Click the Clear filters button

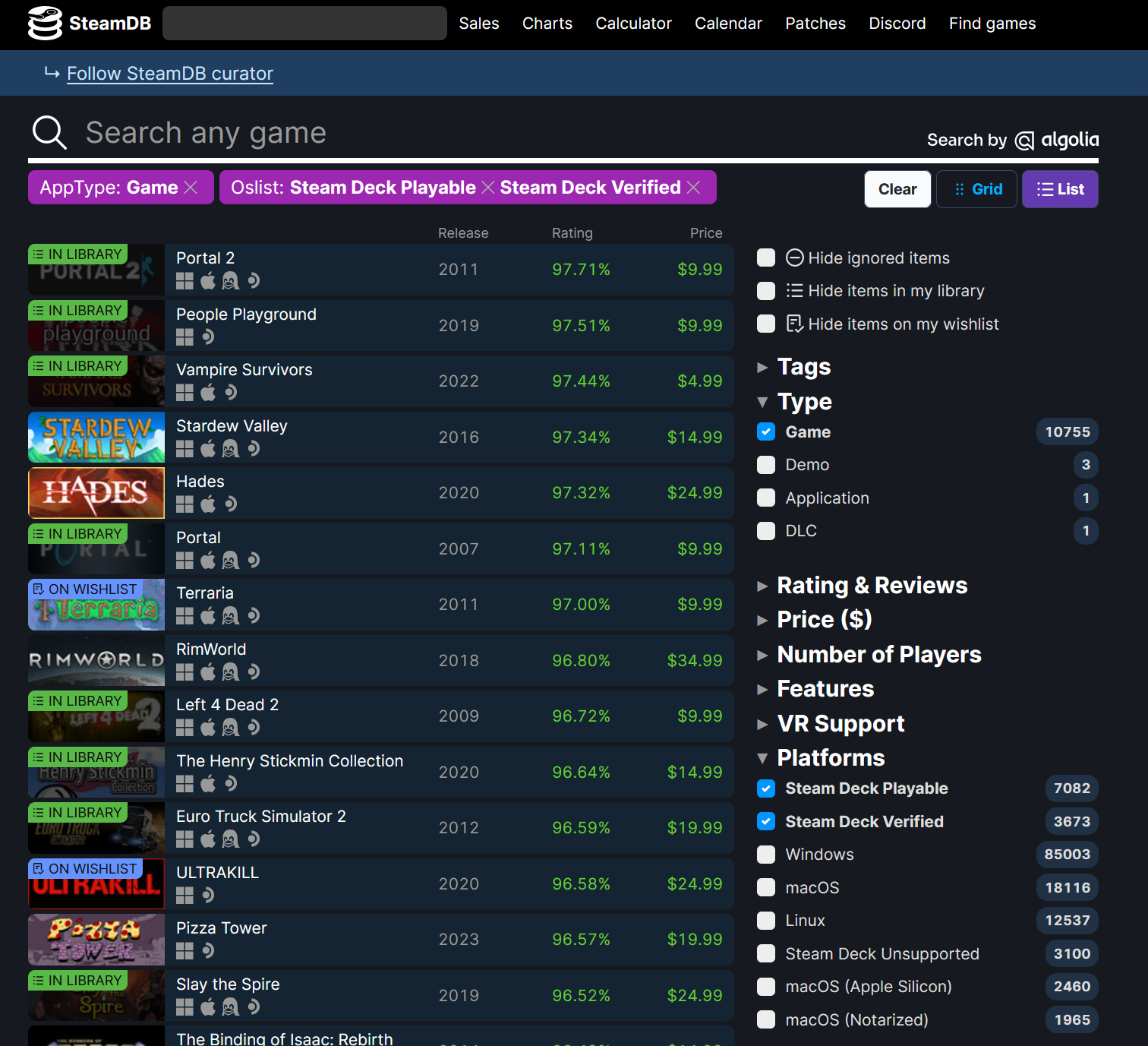897,189
